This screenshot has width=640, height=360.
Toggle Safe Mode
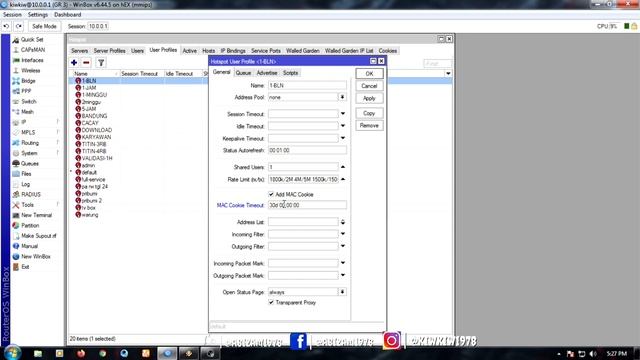pyautogui.click(x=44, y=26)
